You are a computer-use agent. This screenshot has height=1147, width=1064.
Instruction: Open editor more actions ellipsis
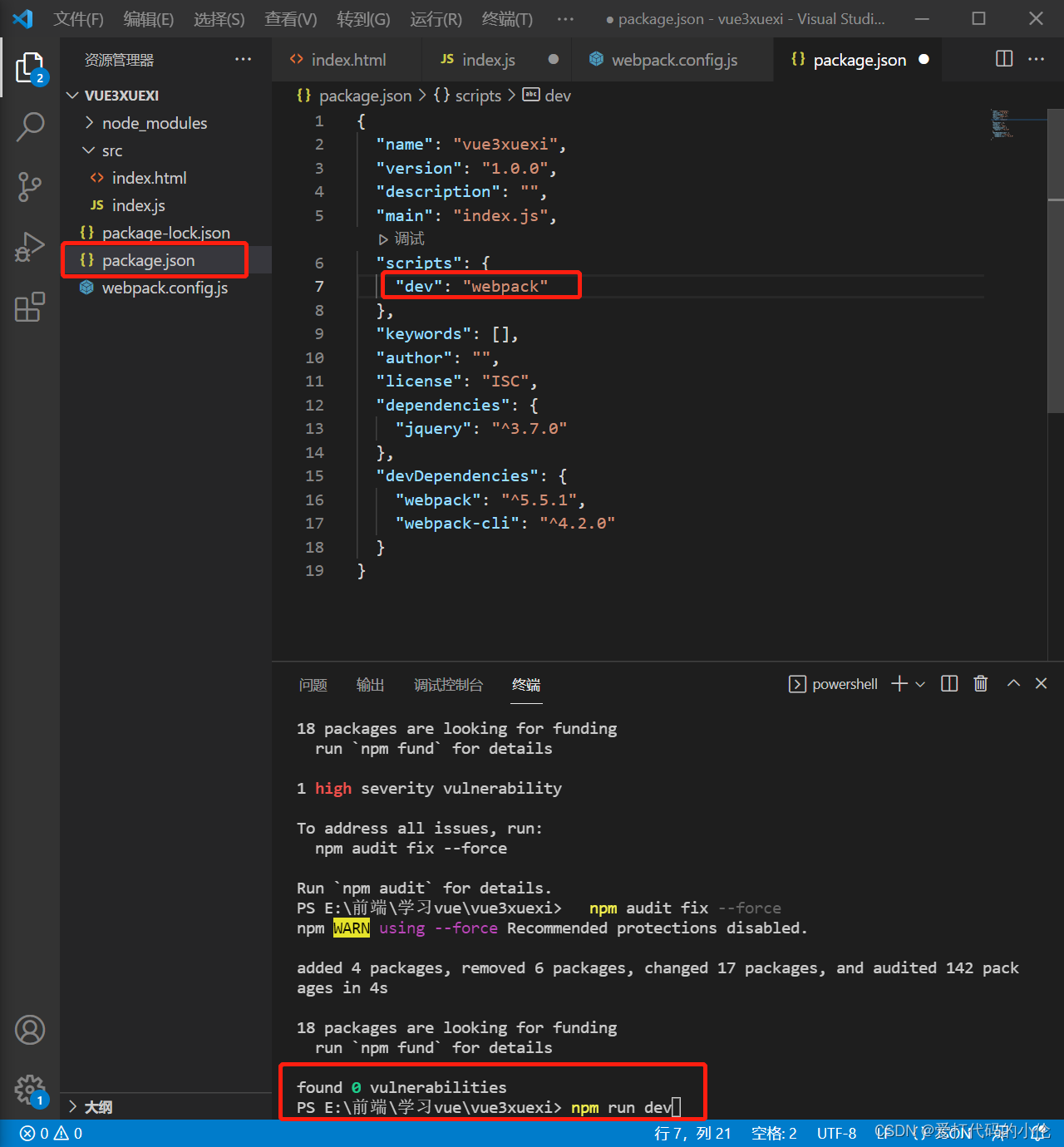pyautogui.click(x=1036, y=58)
